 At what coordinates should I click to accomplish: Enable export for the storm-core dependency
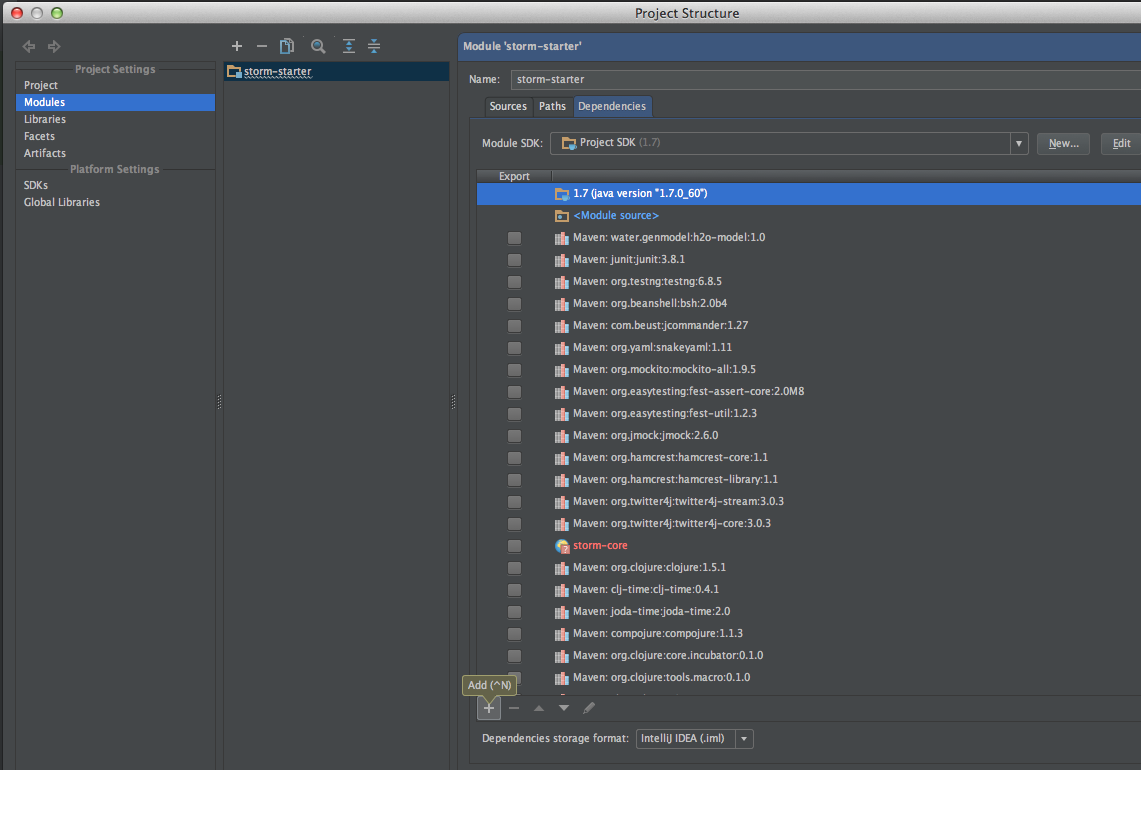click(x=514, y=546)
